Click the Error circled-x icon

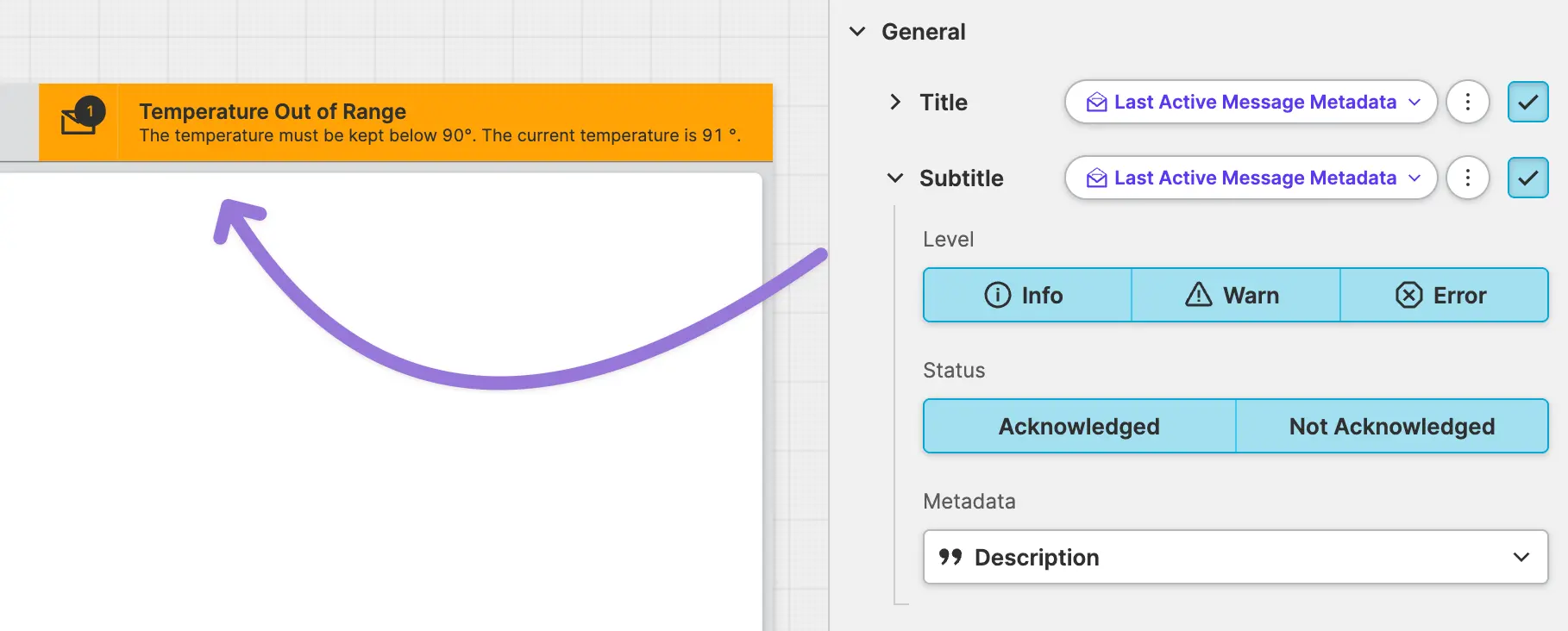point(1408,296)
